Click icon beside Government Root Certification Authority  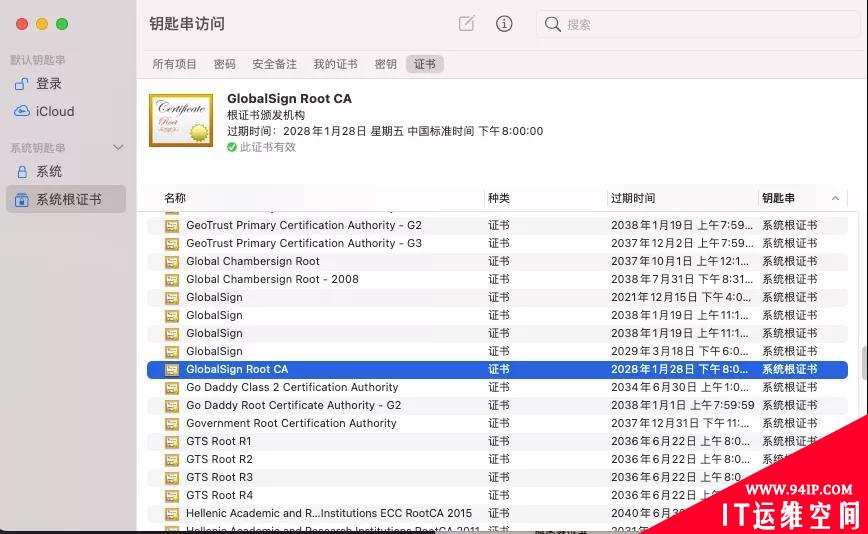point(172,423)
